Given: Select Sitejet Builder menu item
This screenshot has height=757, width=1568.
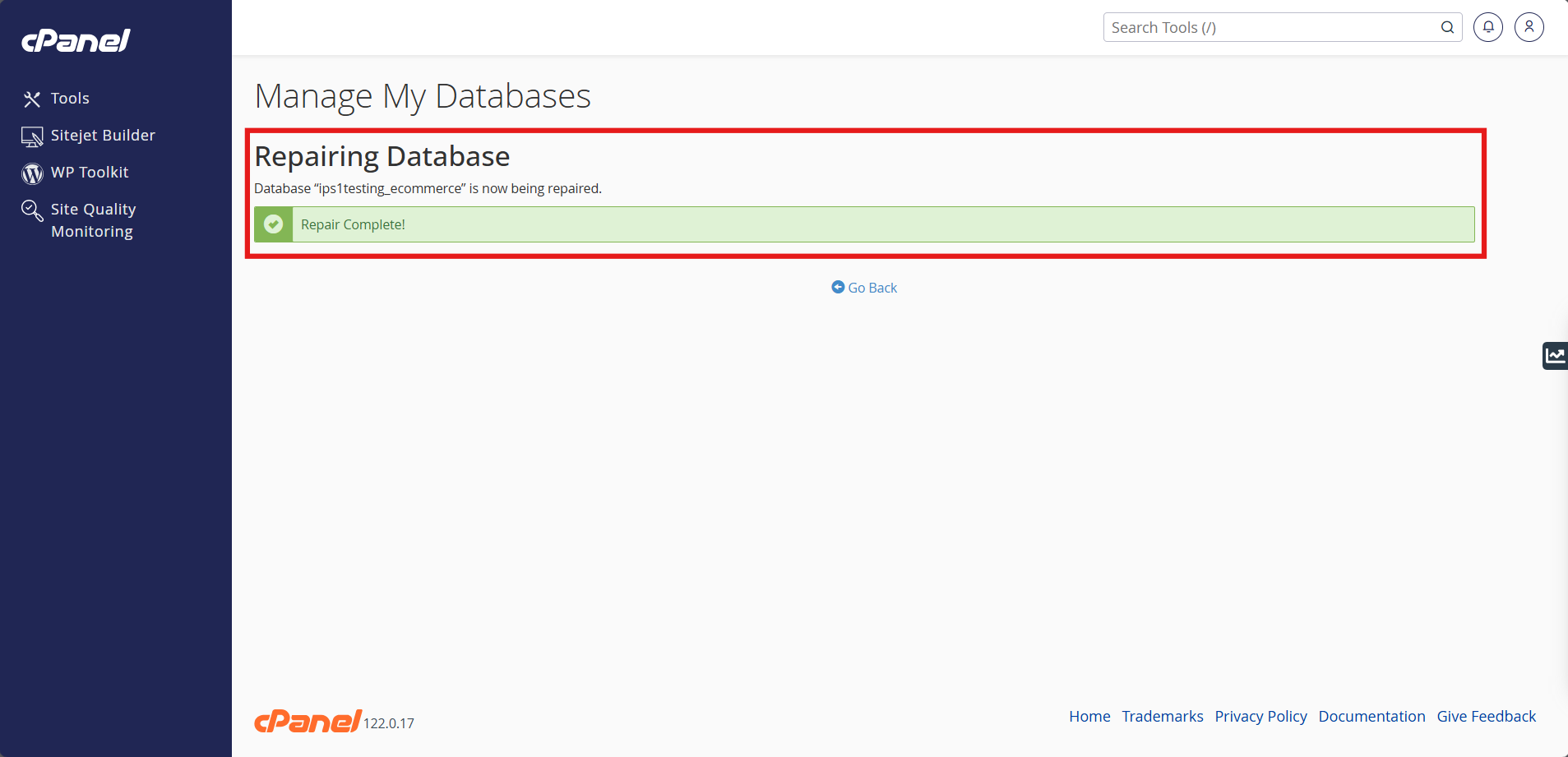Looking at the screenshot, I should 103,136.
